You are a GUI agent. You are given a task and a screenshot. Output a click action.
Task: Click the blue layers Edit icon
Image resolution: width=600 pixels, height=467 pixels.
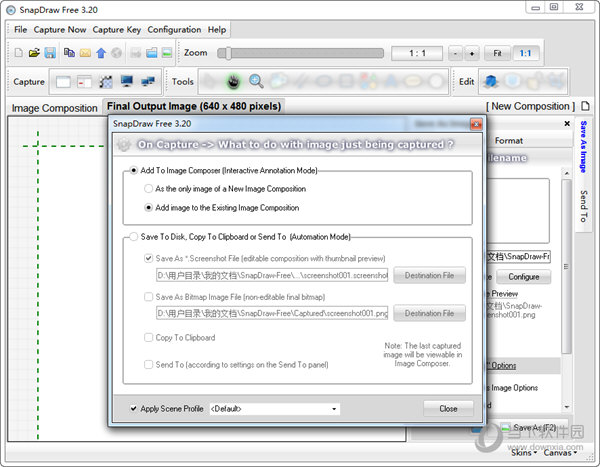click(491, 81)
